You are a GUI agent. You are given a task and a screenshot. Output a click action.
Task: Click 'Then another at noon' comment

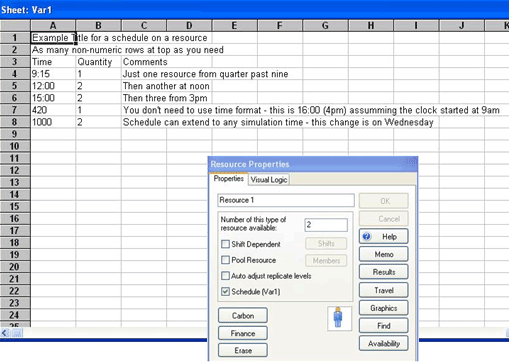tap(166, 86)
